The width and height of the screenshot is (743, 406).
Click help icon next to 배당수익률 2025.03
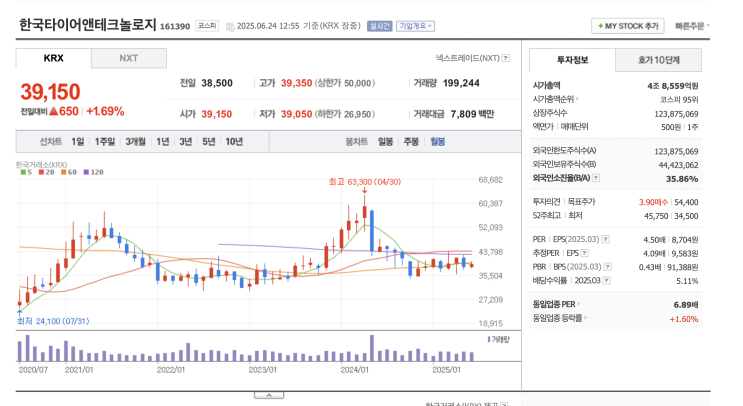point(606,280)
